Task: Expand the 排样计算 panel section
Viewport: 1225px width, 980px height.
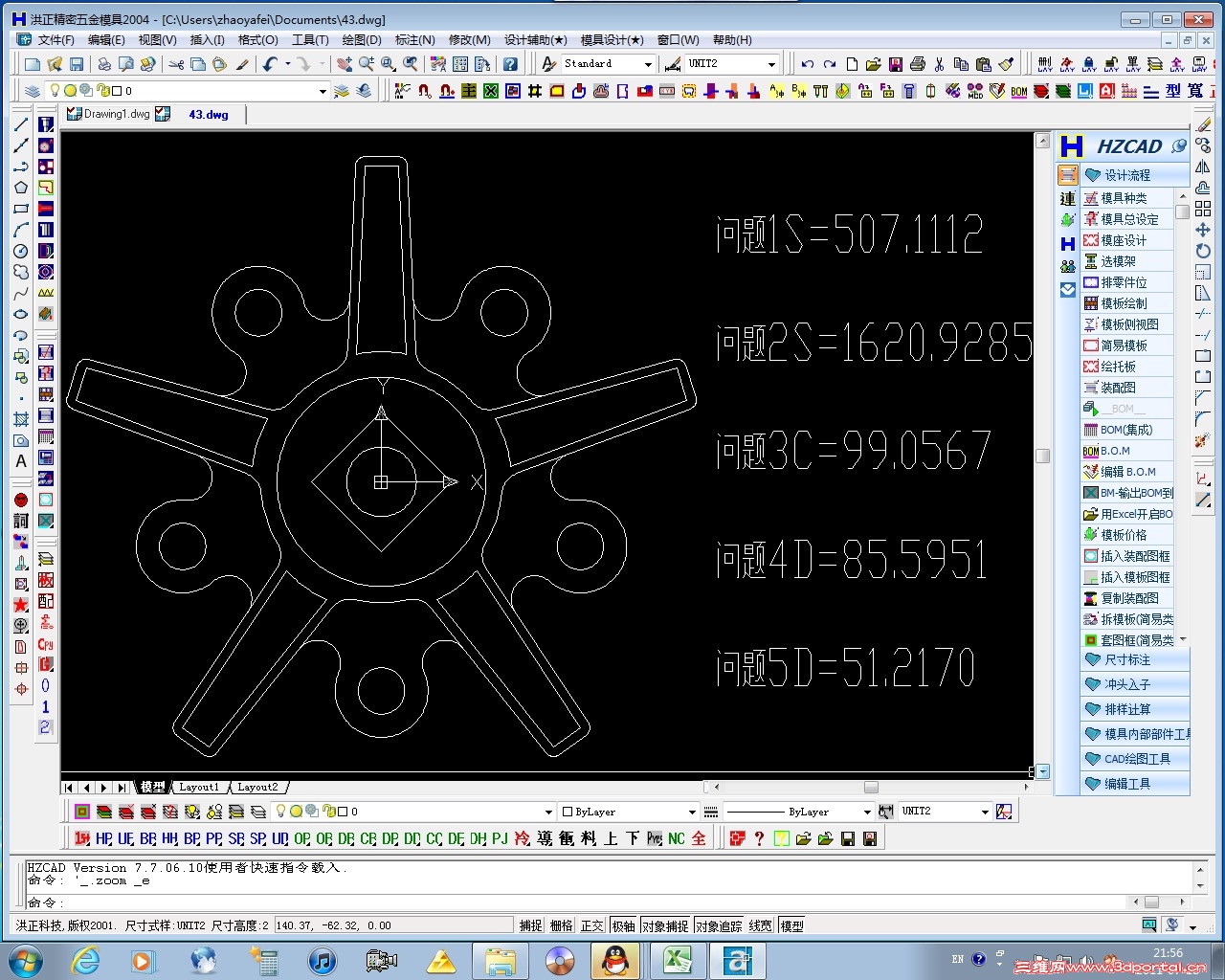Action: point(1135,709)
